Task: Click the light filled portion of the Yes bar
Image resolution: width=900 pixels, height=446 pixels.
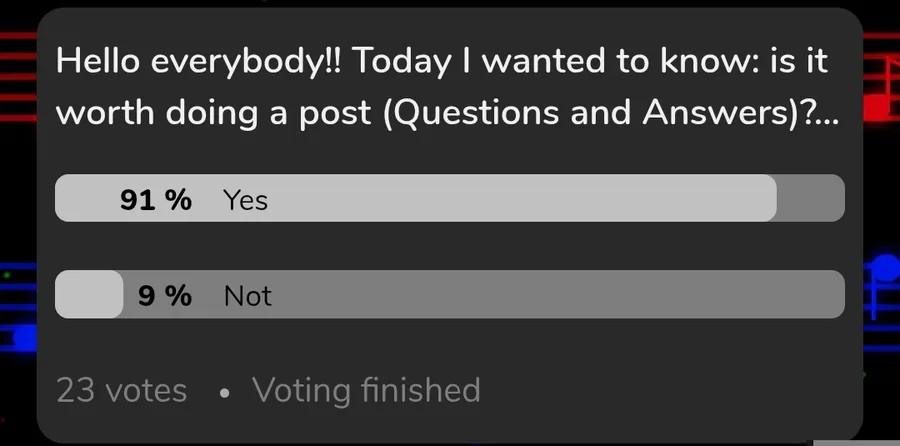Action: click(x=500, y=198)
